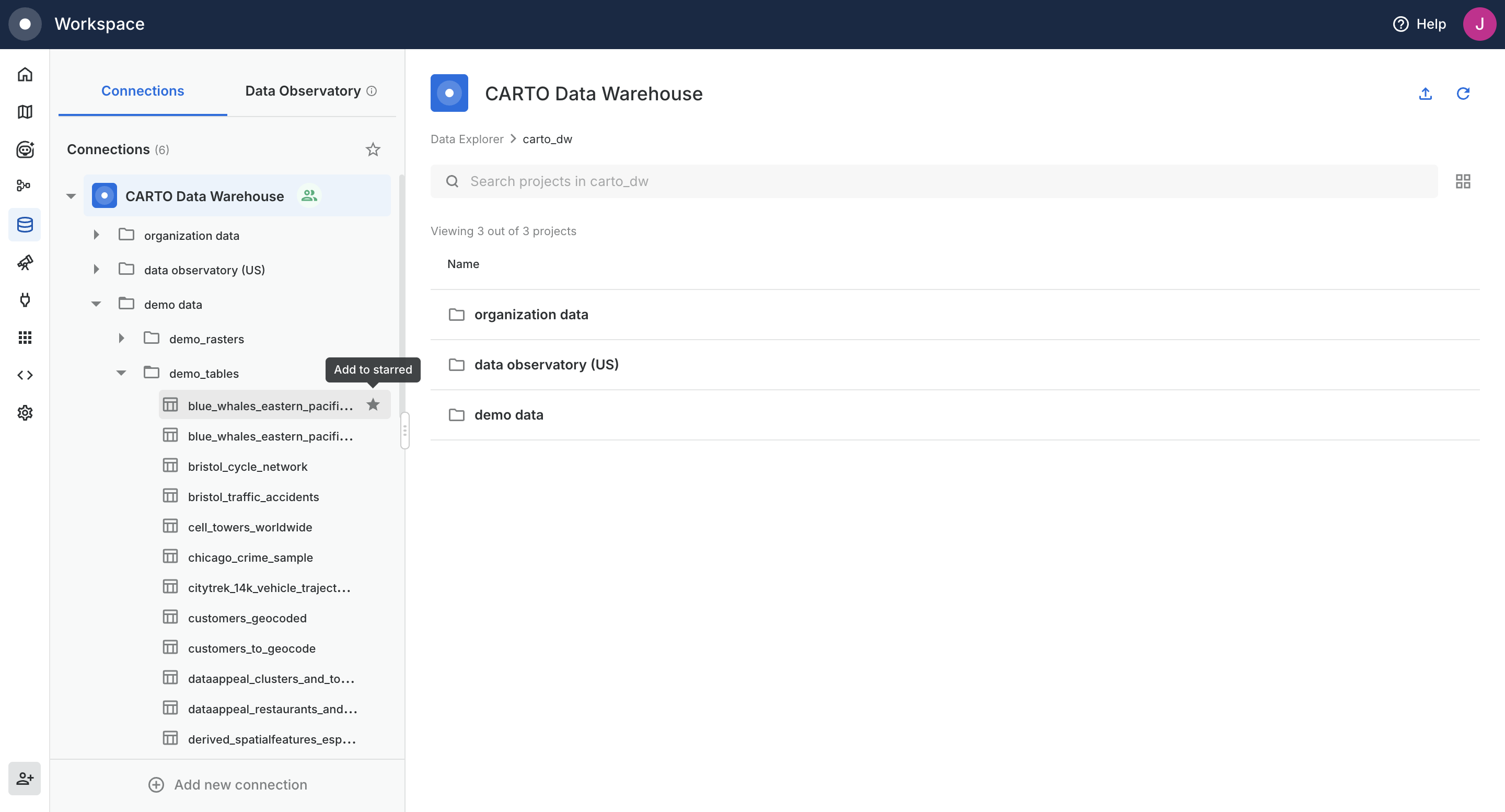The image size is (1505, 812).
Task: Click Add new connection
Action: [227, 784]
